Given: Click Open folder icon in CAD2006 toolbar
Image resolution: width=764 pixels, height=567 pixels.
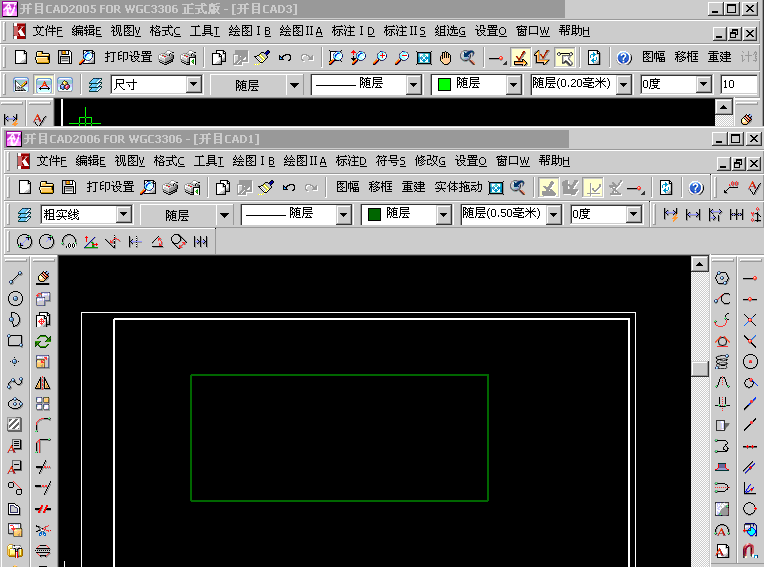Looking at the screenshot, I should tap(46, 188).
